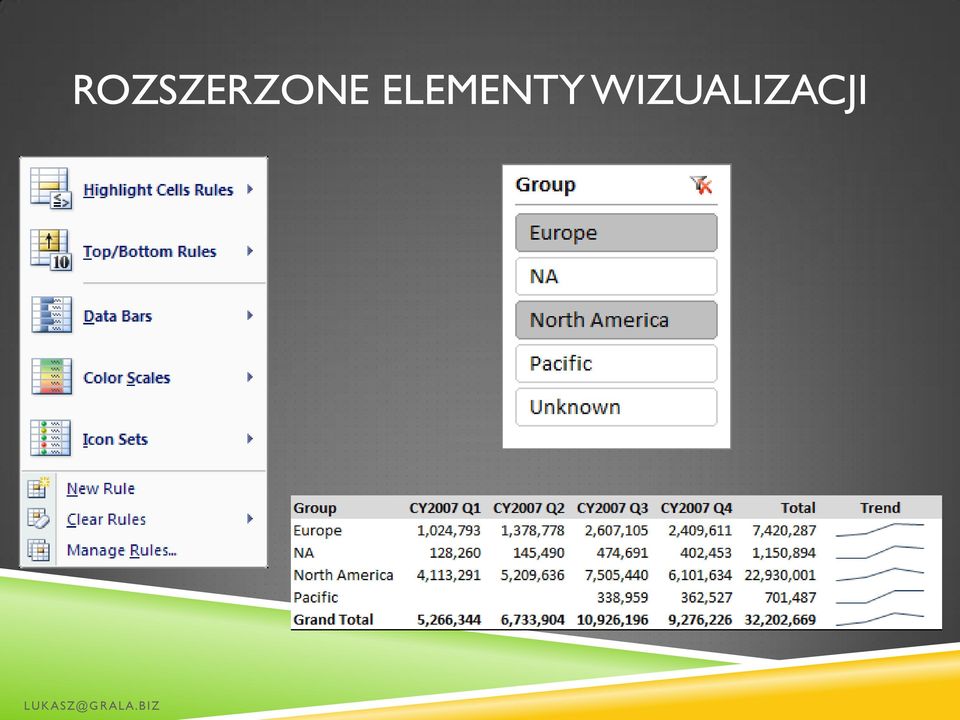Click cell value 338,959

[622, 597]
